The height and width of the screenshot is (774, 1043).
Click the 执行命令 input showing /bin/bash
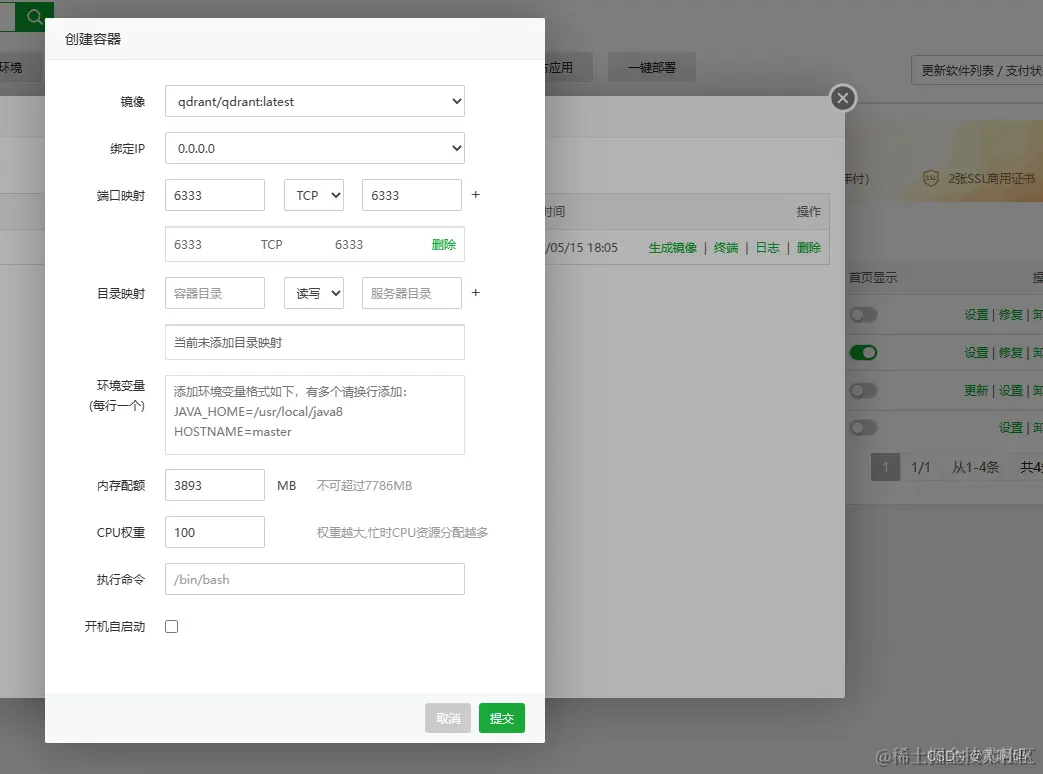coord(315,579)
